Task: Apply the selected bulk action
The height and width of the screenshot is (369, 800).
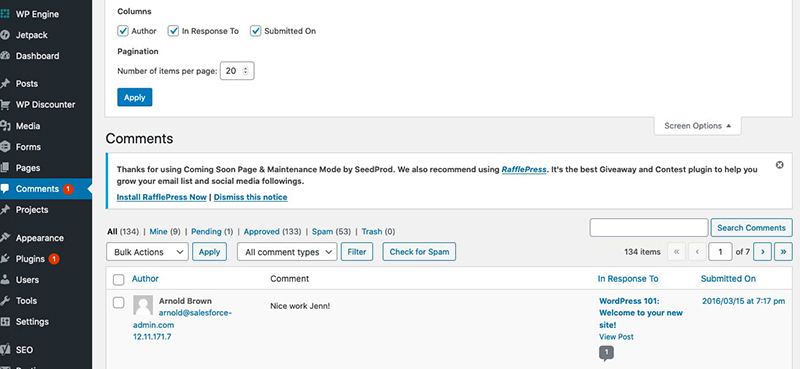Action: click(x=209, y=252)
